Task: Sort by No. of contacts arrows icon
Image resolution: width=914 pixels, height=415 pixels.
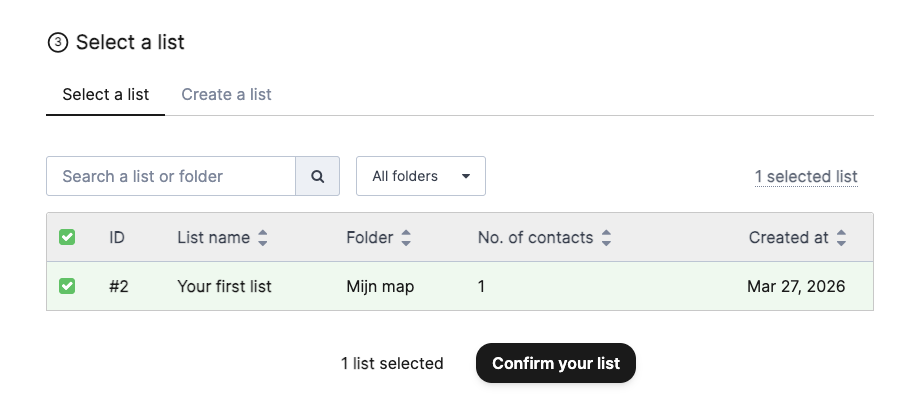Action: [606, 238]
